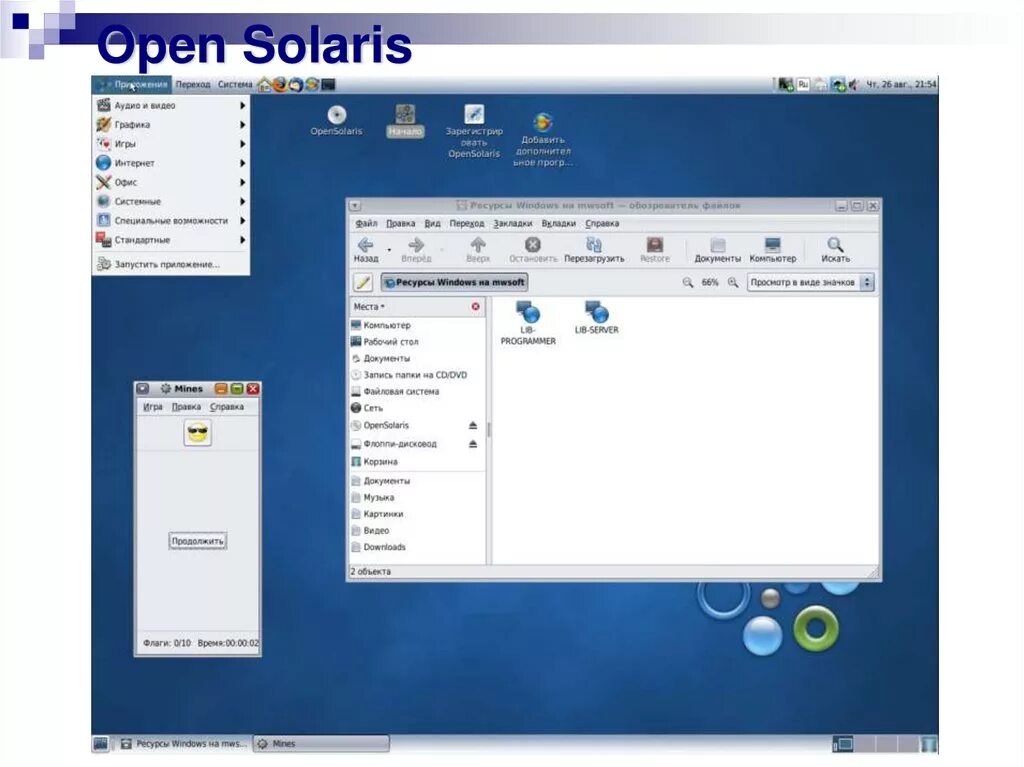Open the terminal launcher in top panel
The width and height of the screenshot is (1024, 767).
pyautogui.click(x=328, y=84)
